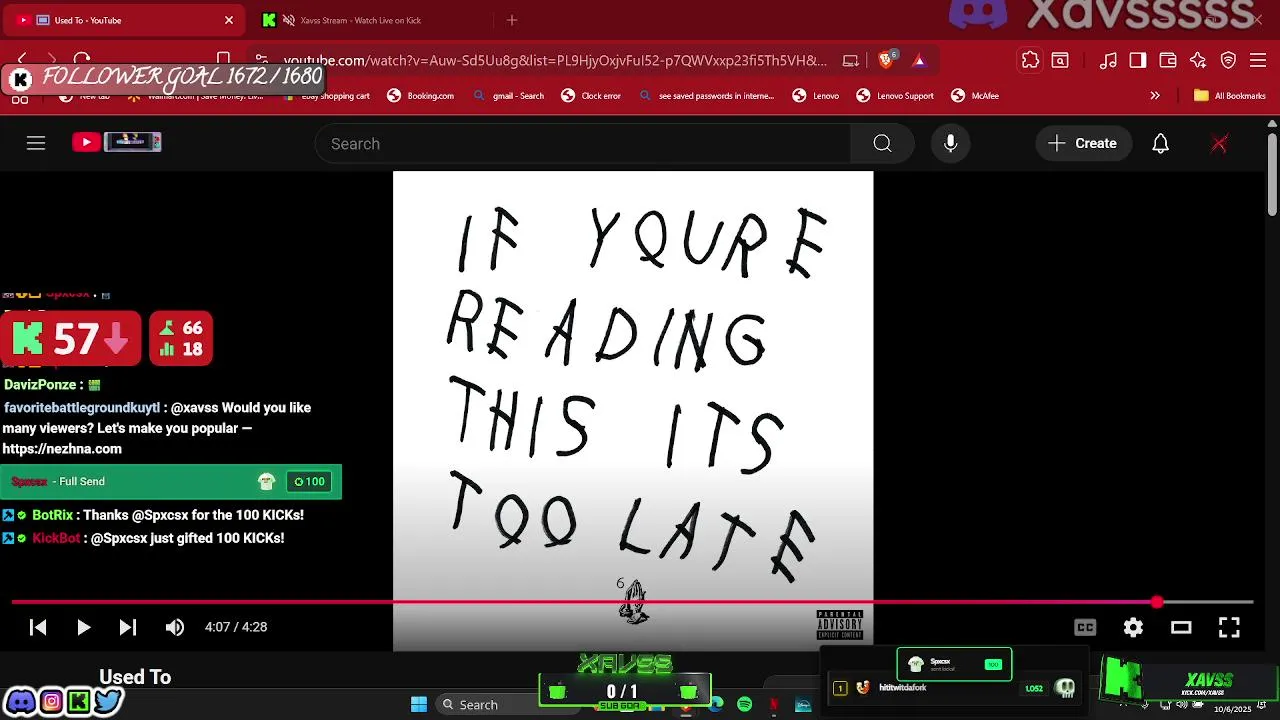This screenshot has width=1280, height=720.
Task: Go to the YouTube home logo
Action: tap(117, 142)
